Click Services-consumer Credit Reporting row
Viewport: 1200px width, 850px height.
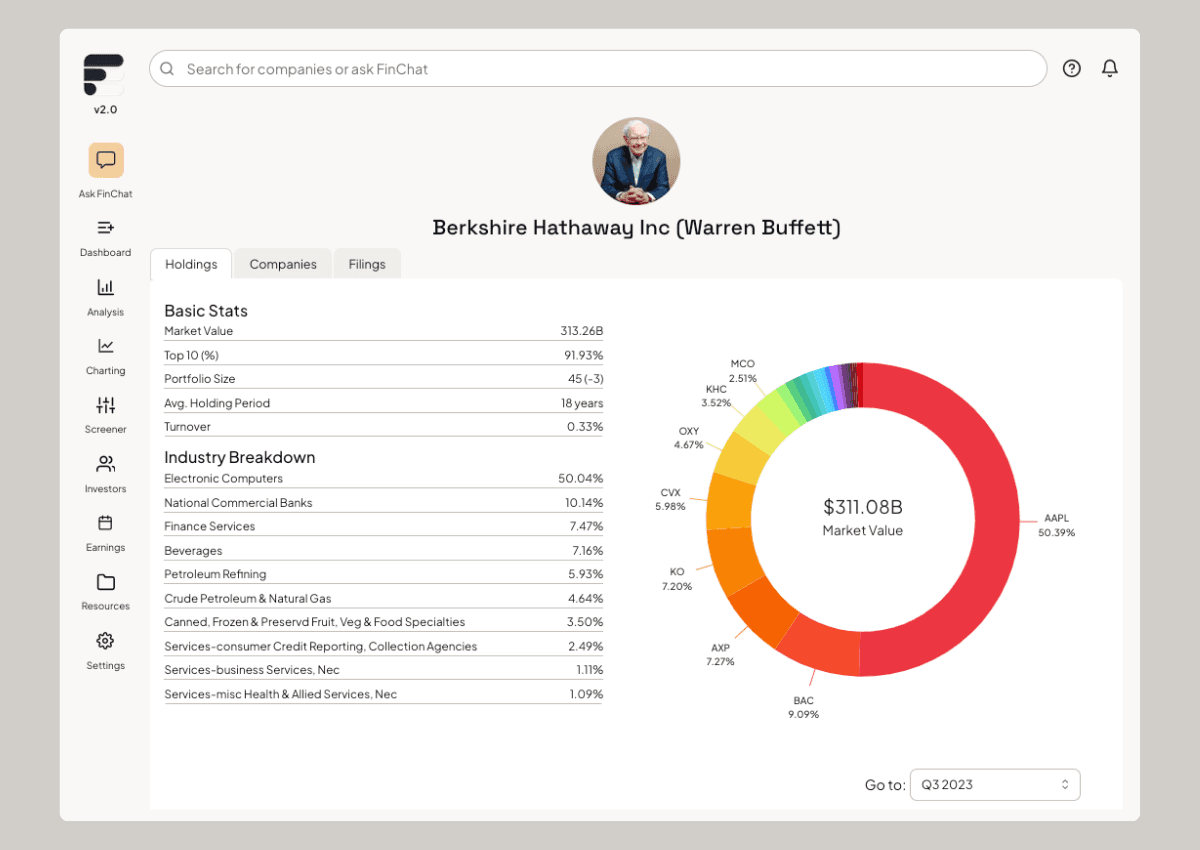pos(383,646)
